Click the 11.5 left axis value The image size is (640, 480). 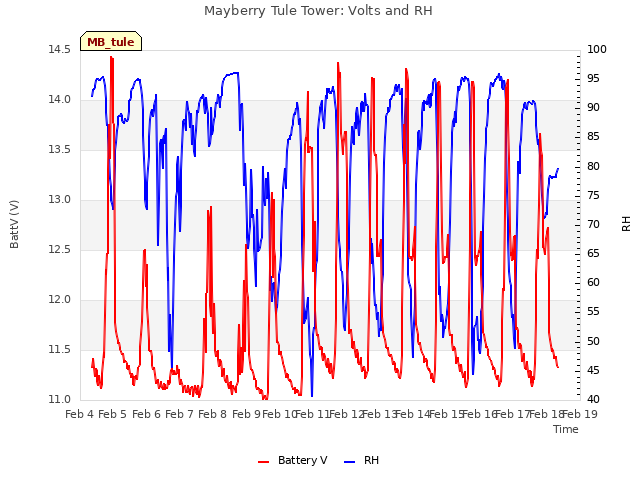click(59, 349)
